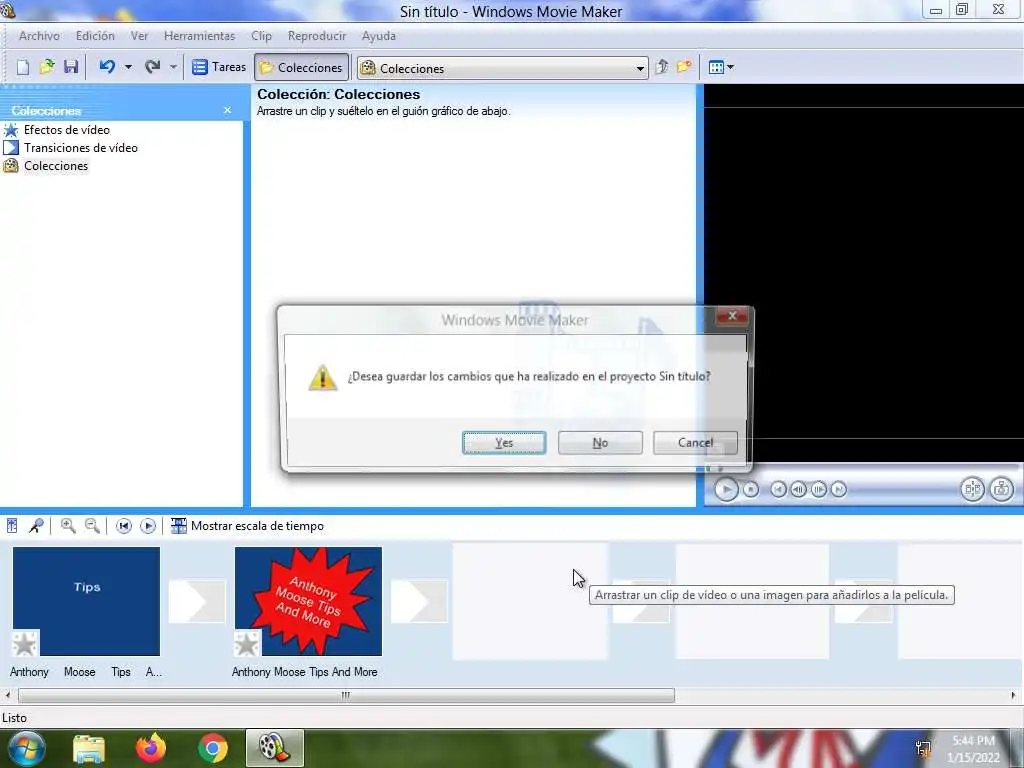Click the Back (rewind) preview button
This screenshot has height=768, width=1024.
tap(778, 489)
